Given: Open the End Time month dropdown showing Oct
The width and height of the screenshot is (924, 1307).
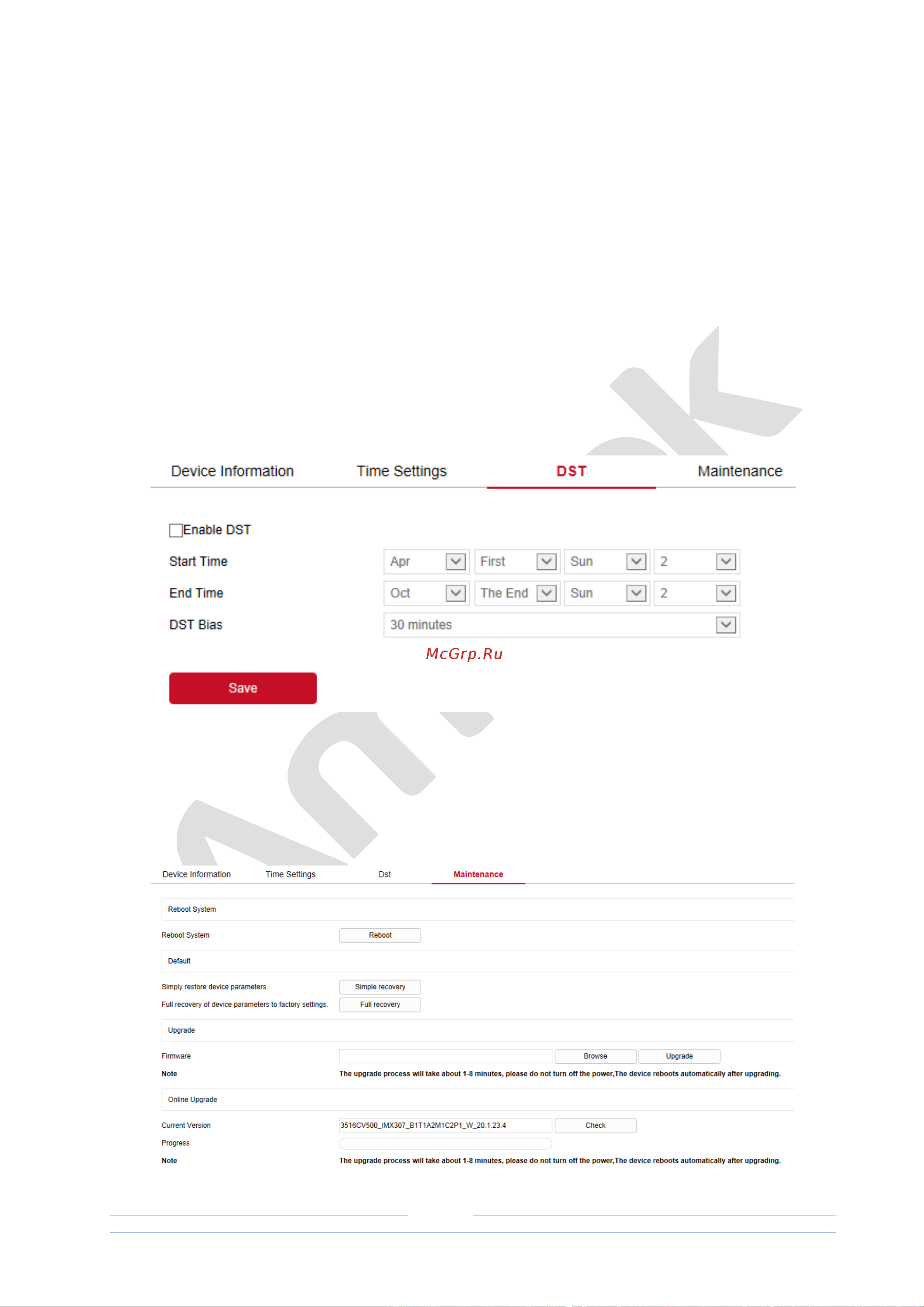Looking at the screenshot, I should [426, 593].
